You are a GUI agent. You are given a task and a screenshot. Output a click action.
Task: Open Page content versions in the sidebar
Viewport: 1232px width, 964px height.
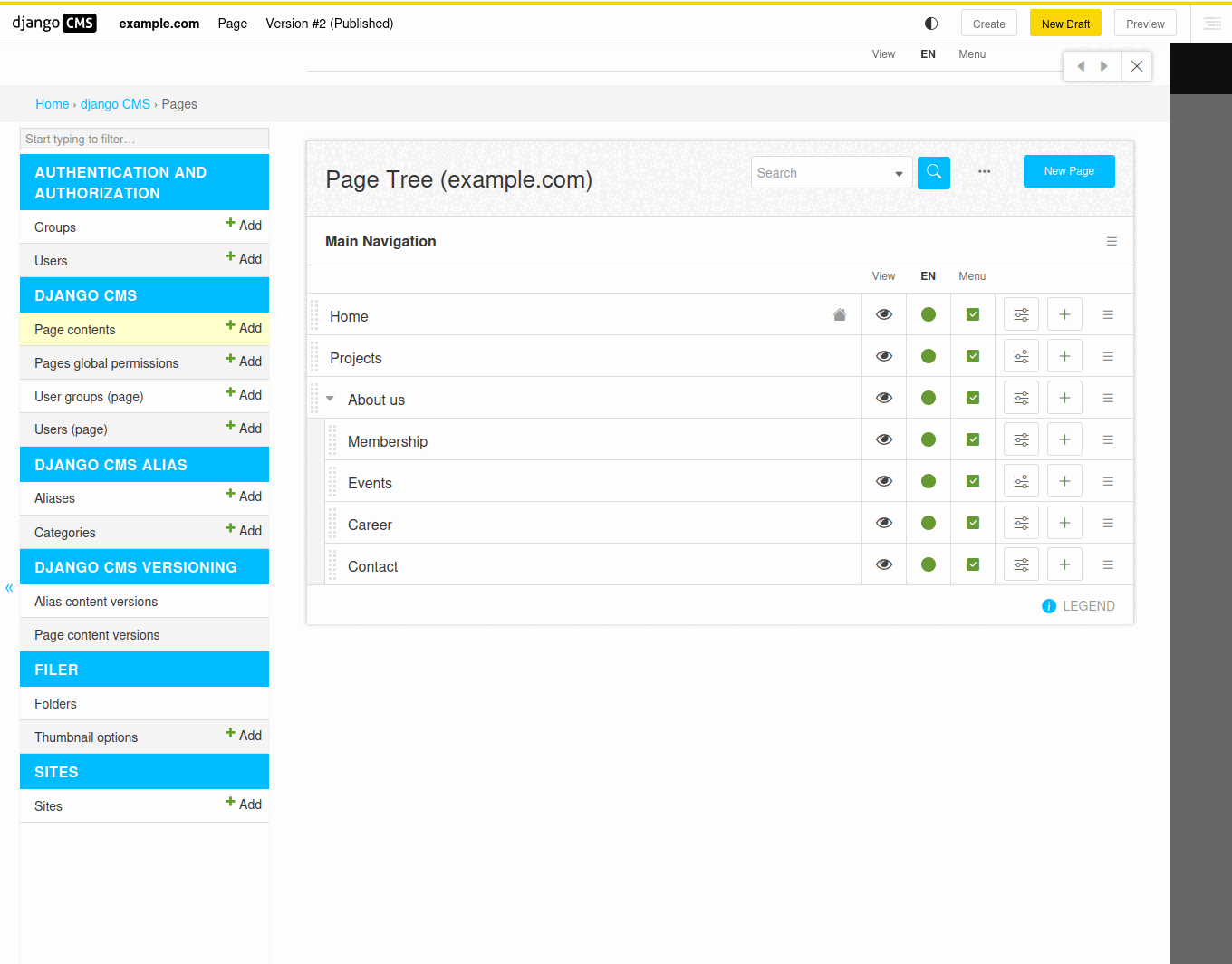97,635
